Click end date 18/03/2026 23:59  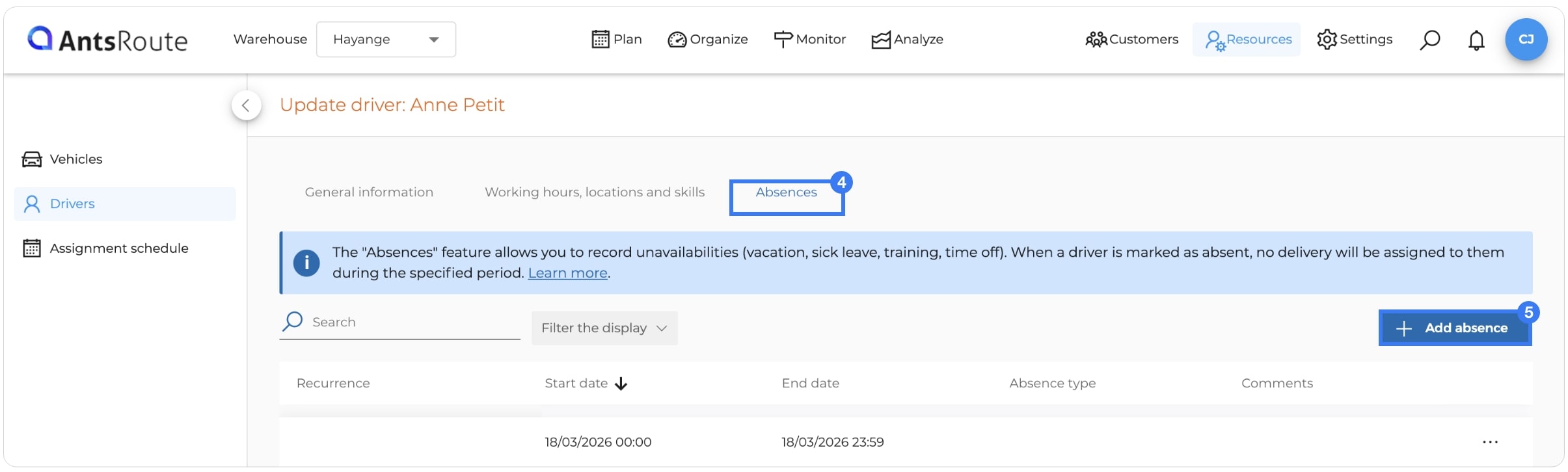tap(832, 442)
